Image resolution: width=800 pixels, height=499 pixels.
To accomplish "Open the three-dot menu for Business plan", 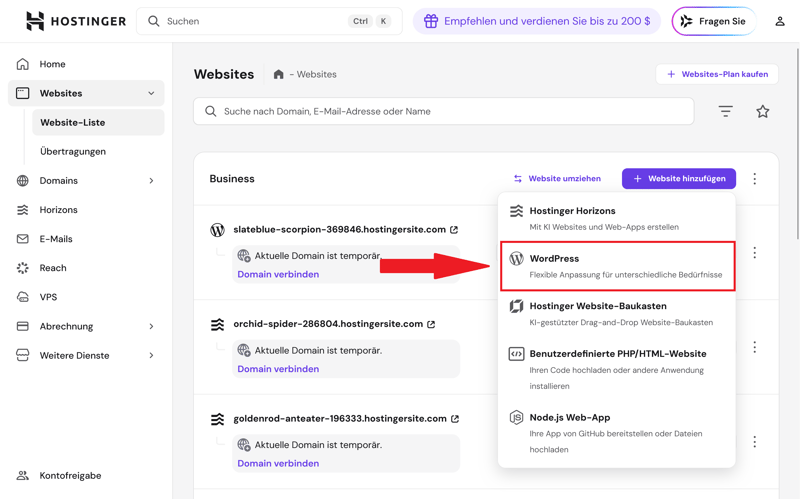I will click(755, 179).
